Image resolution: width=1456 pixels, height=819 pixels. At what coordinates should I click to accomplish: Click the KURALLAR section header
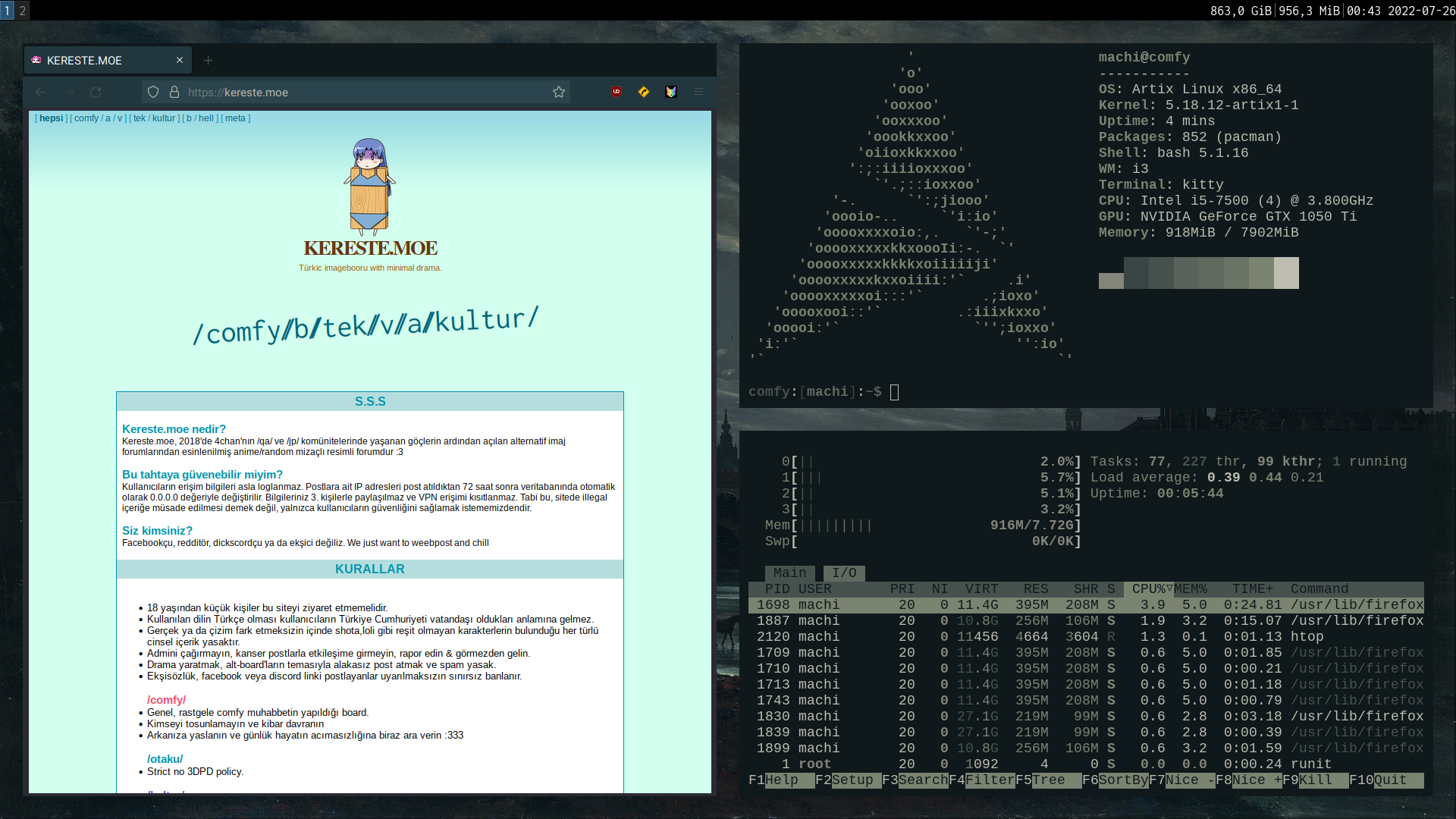tap(370, 569)
